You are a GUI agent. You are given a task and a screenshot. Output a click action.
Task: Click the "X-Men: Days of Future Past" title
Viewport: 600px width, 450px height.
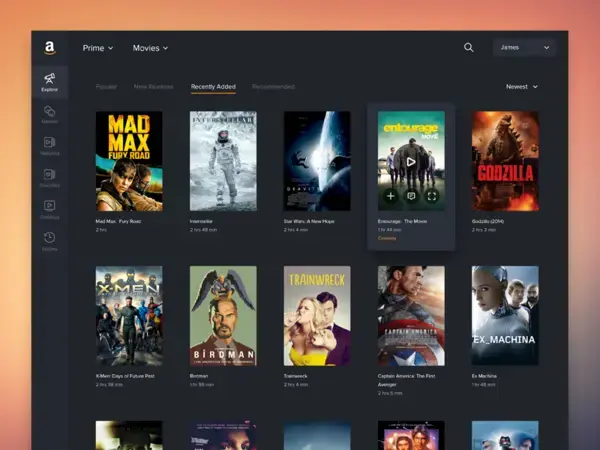click(x=125, y=376)
